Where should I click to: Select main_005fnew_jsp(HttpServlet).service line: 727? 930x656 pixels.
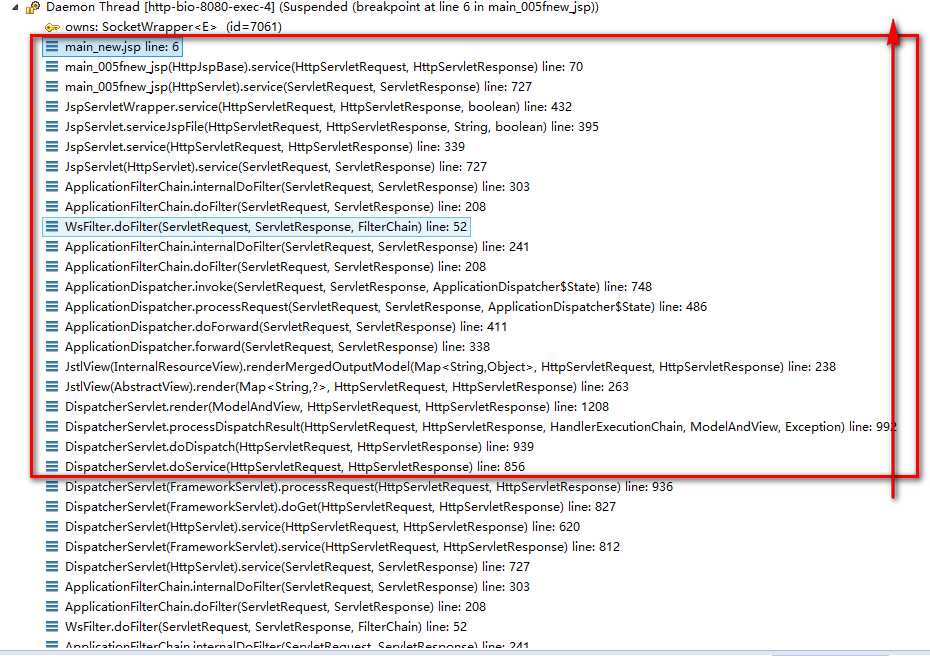[x=298, y=87]
